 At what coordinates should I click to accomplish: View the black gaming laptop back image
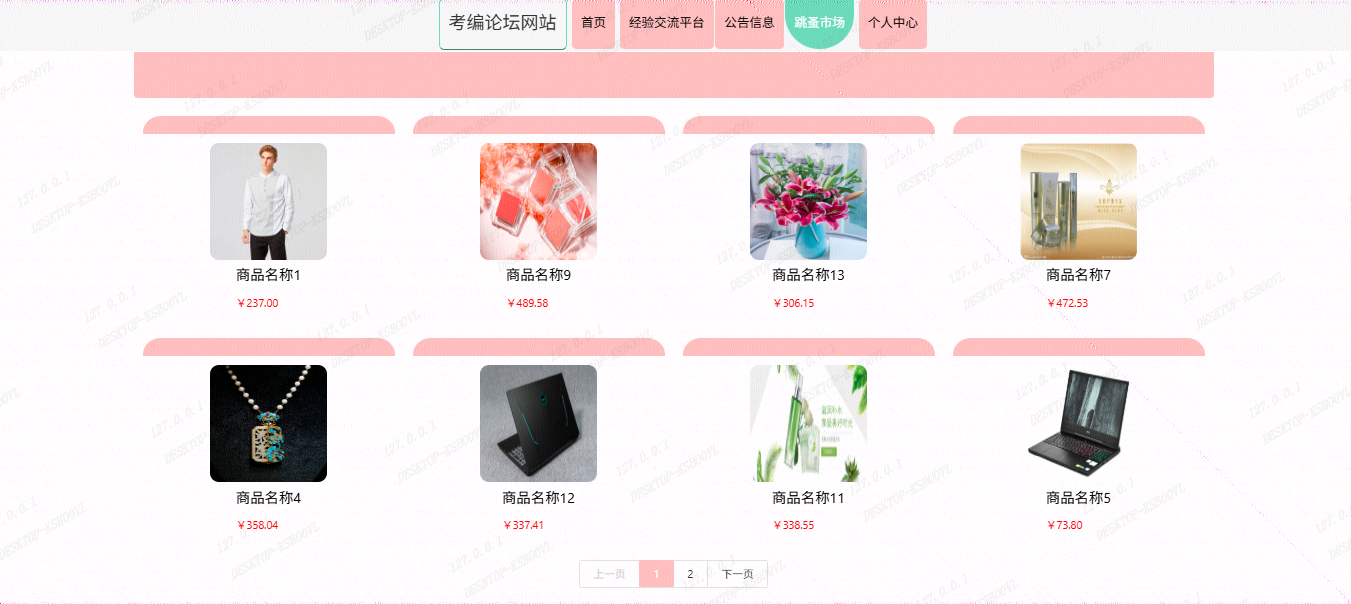(x=538, y=423)
